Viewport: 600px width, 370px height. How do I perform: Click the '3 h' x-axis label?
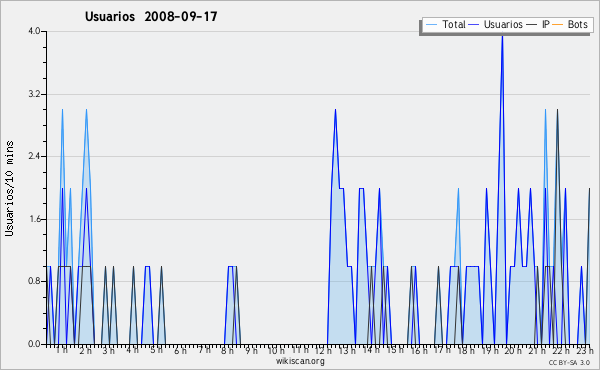108,350
